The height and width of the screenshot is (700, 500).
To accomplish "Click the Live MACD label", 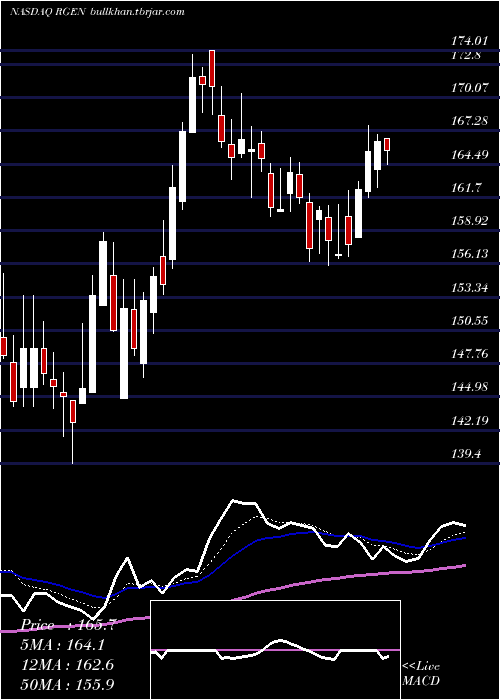I will (x=421, y=673).
